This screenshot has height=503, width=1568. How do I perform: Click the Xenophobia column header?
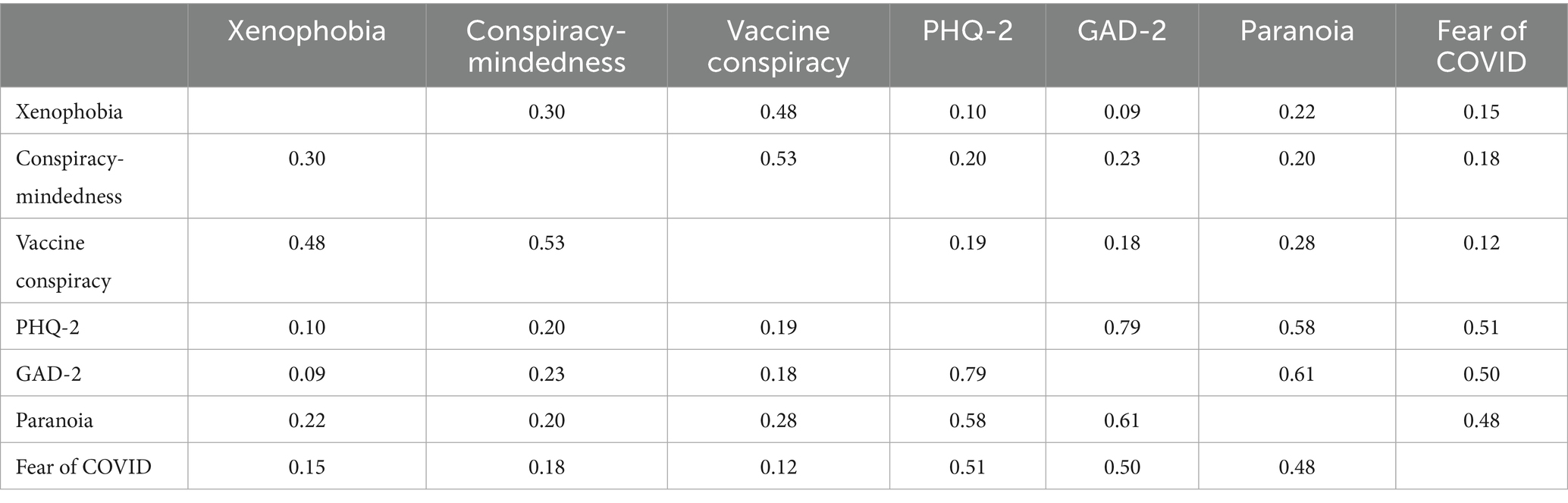306,31
